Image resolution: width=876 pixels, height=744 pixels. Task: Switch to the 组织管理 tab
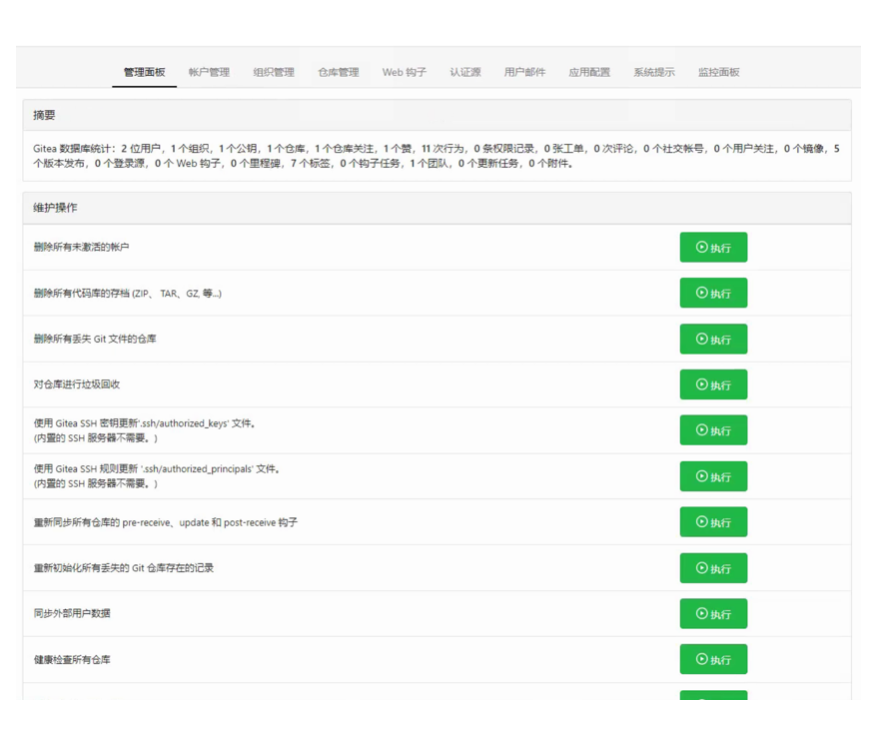pyautogui.click(x=273, y=73)
